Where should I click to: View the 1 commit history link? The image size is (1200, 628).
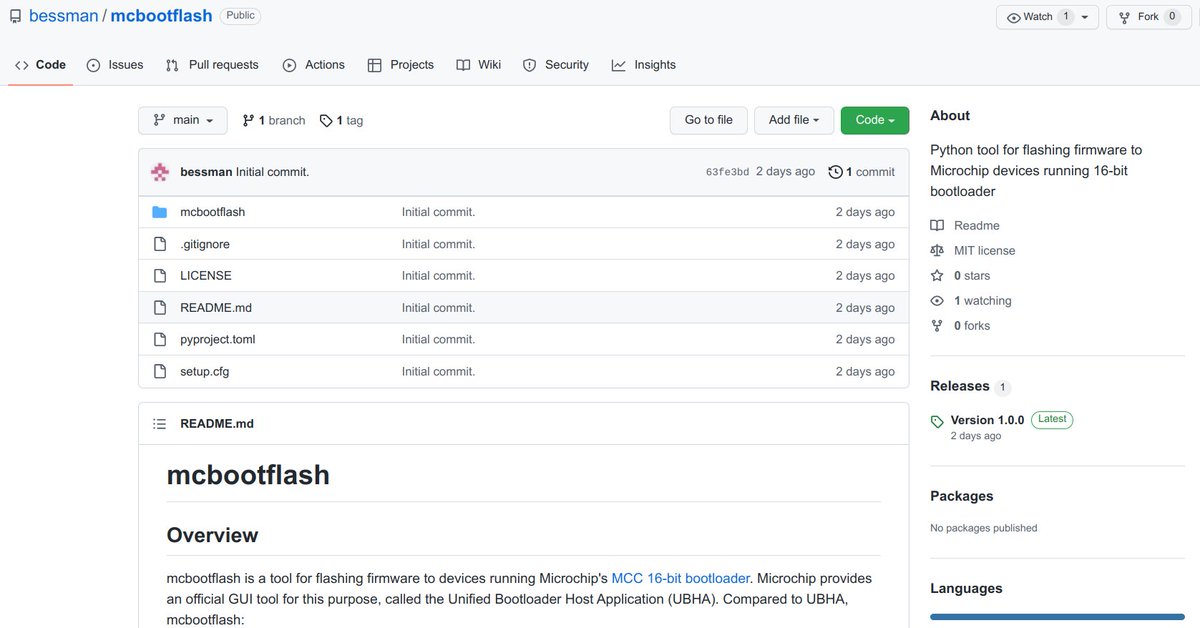tap(862, 172)
